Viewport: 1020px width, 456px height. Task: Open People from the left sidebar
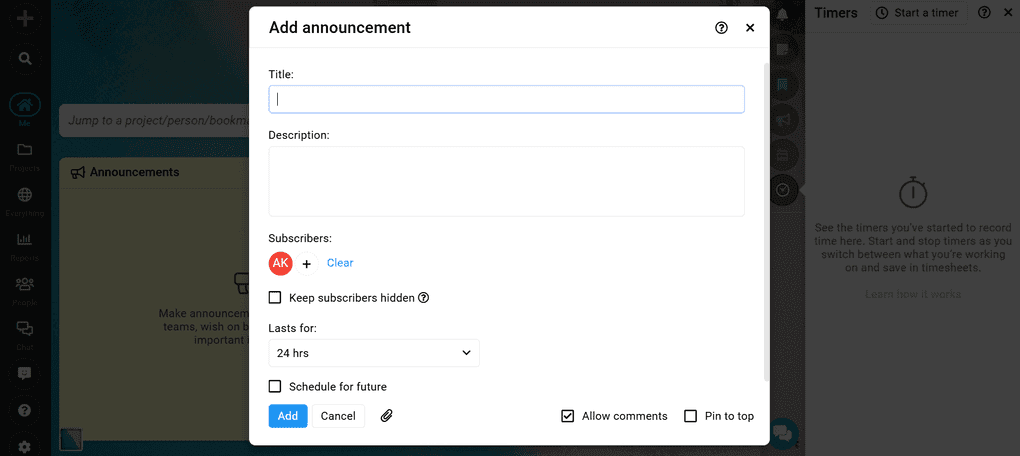(x=25, y=284)
